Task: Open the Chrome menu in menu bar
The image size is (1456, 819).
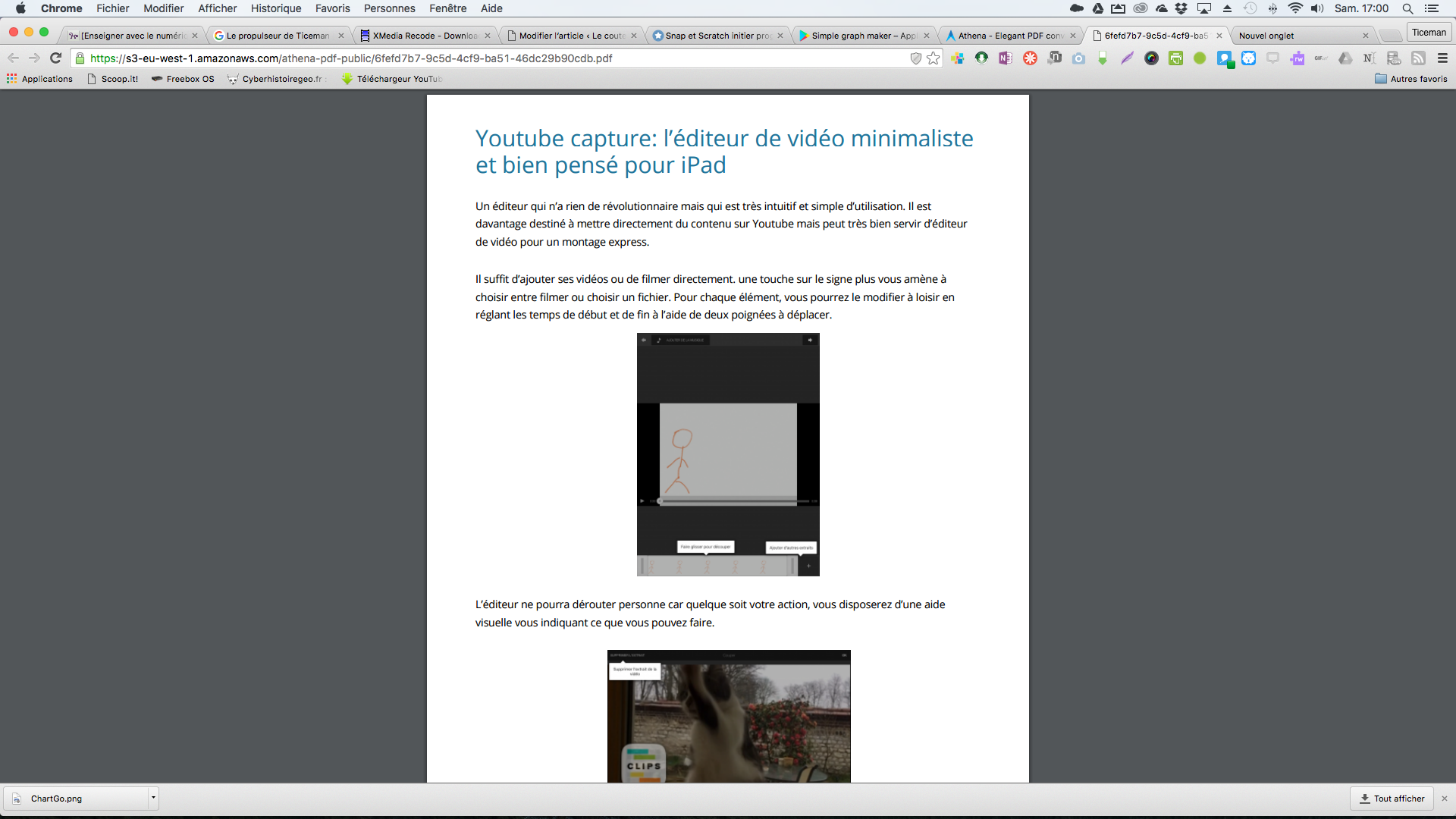Action: tap(61, 8)
